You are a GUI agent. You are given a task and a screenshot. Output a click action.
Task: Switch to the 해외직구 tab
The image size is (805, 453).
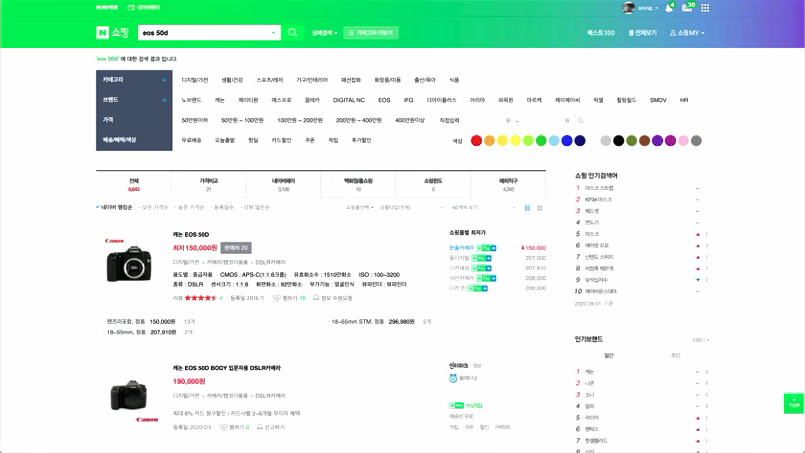[508, 184]
